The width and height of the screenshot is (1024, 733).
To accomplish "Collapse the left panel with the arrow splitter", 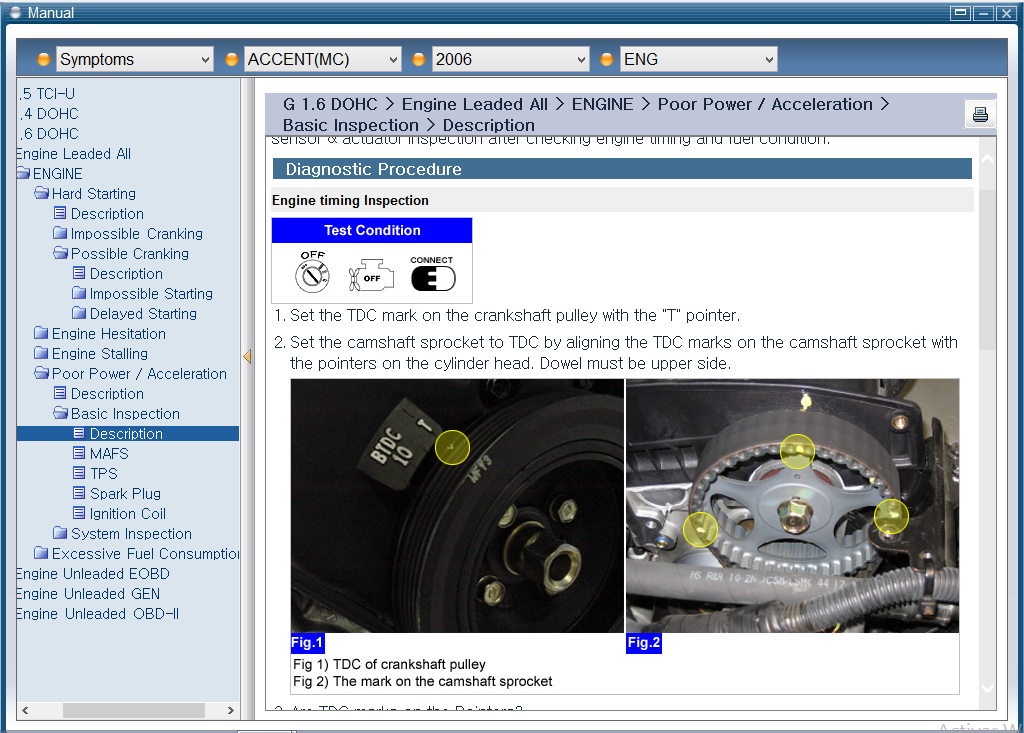I will [x=247, y=356].
